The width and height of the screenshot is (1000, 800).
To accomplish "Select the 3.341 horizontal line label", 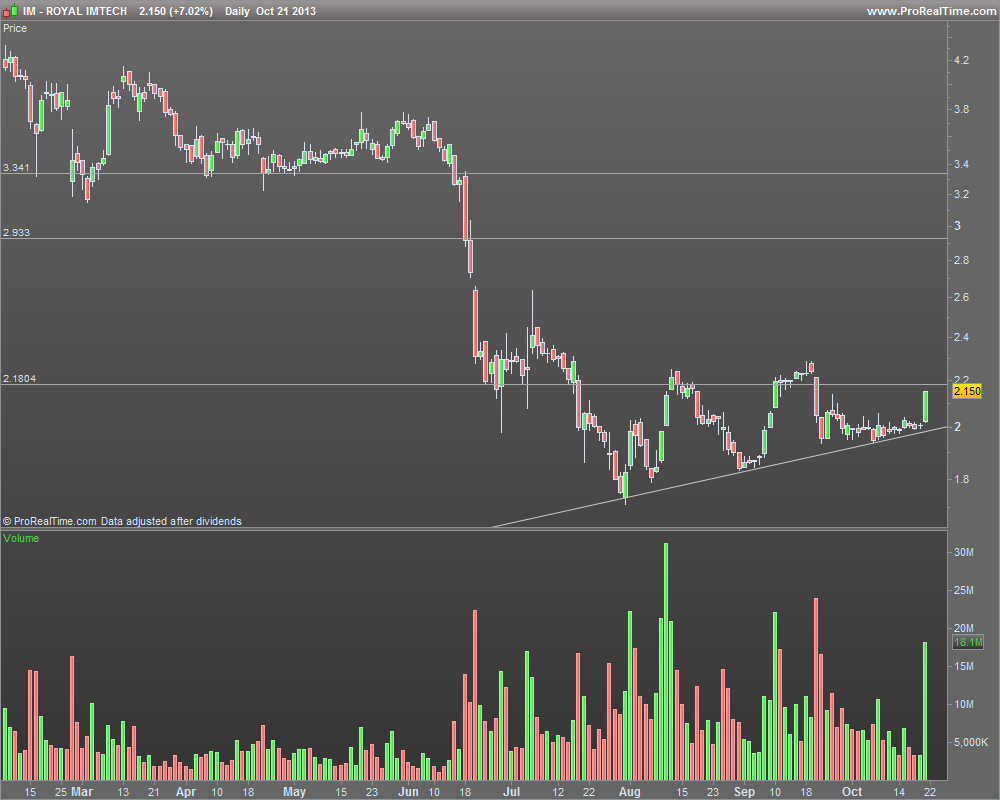I will coord(16,168).
